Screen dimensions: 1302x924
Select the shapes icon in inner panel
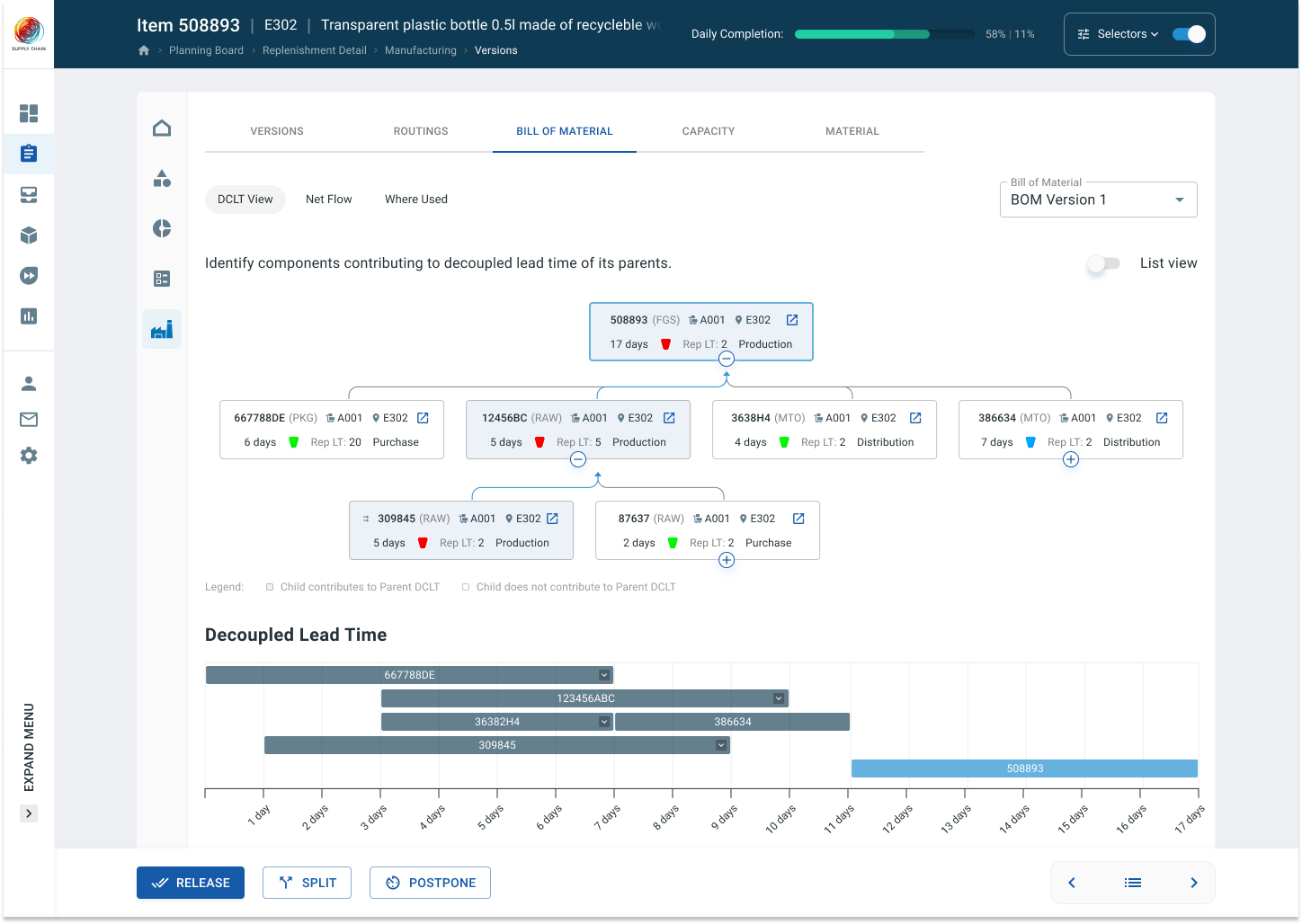click(x=162, y=178)
